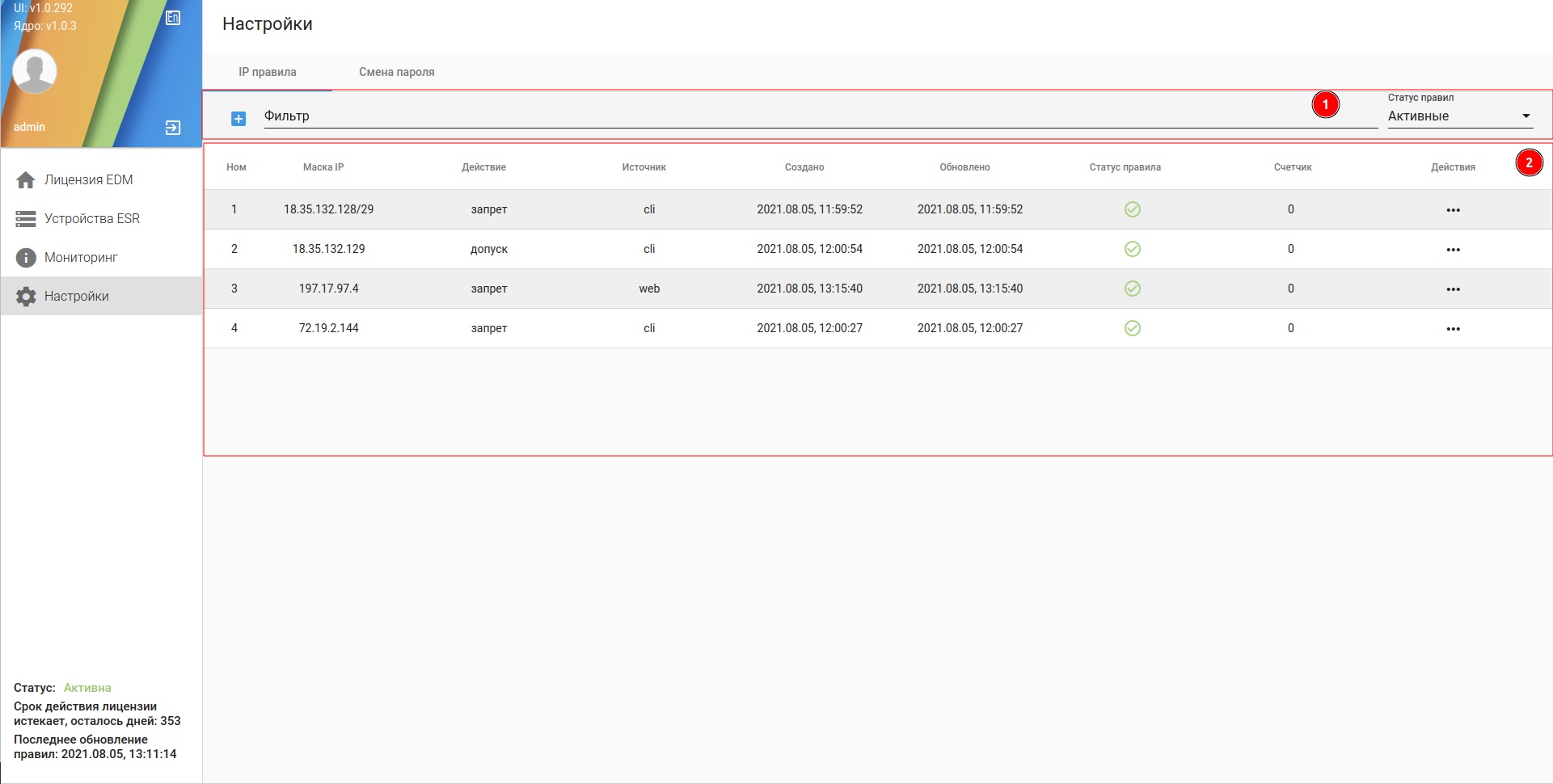Screen dimensions: 1553x784
Task: Open actions menu for rule 18.35.132.129
Action: point(1453,250)
